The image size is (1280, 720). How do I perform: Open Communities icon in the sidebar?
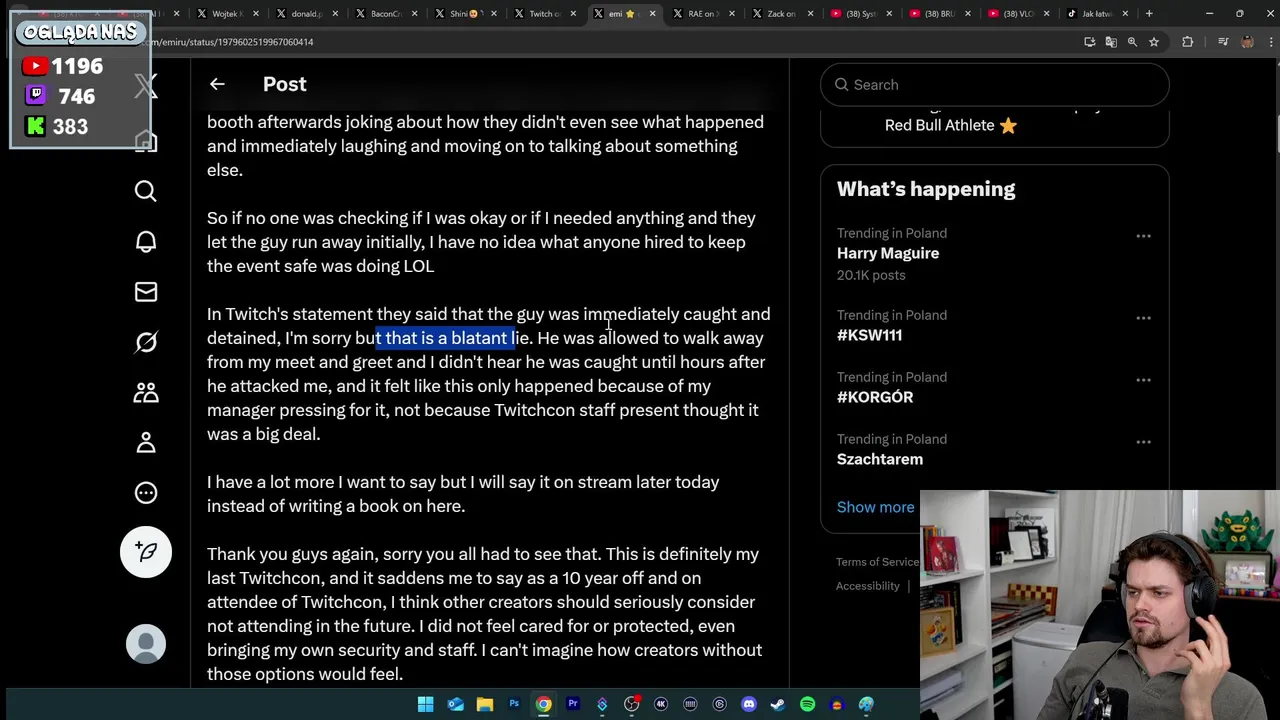[146, 392]
